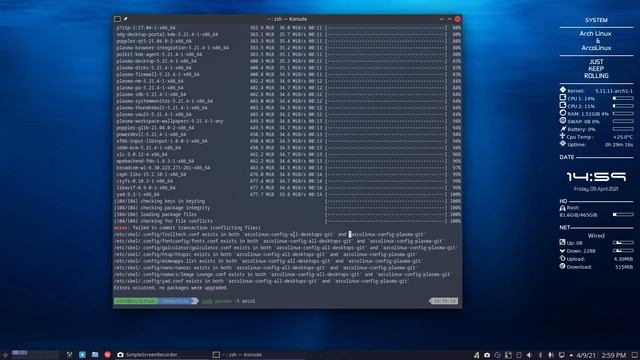640x360 pixels.
Task: Open the Bluetooth tray icon
Action: (x=540, y=355)
